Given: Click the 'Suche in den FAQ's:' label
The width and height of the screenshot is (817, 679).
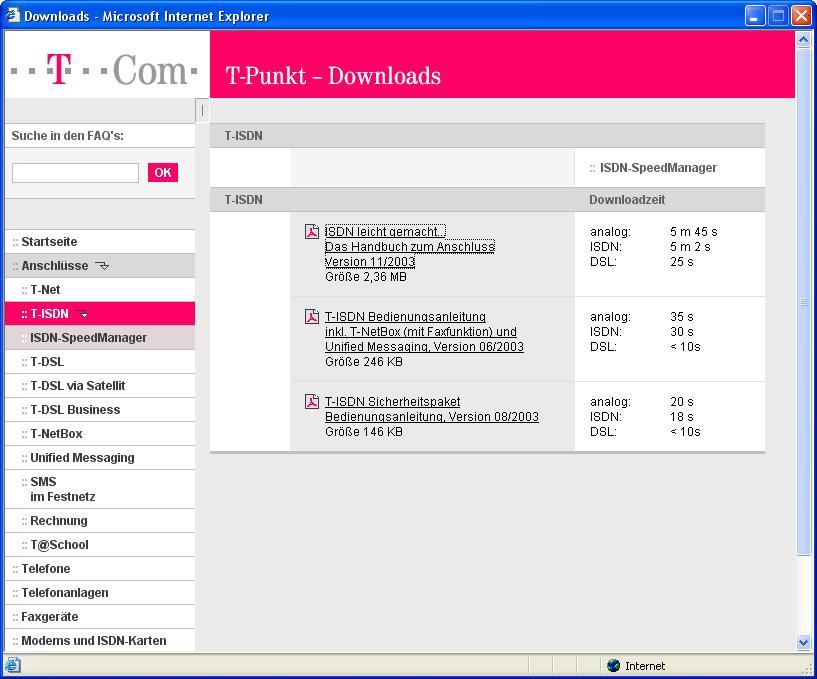Looking at the screenshot, I should coord(68,135).
